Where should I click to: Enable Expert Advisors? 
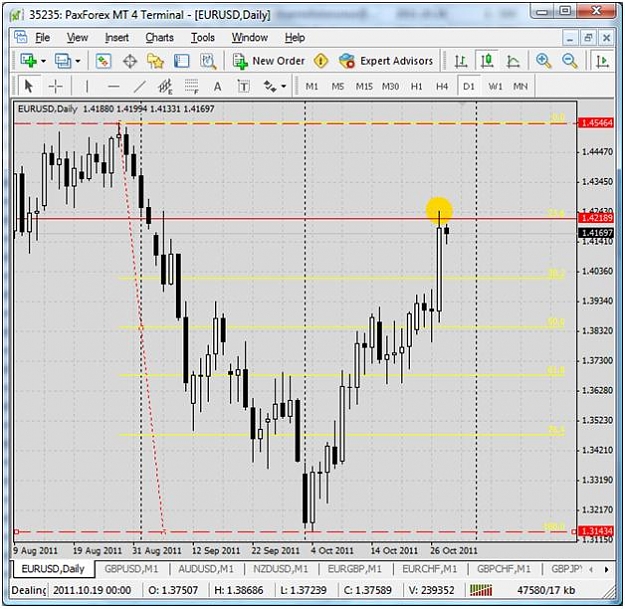pos(386,61)
